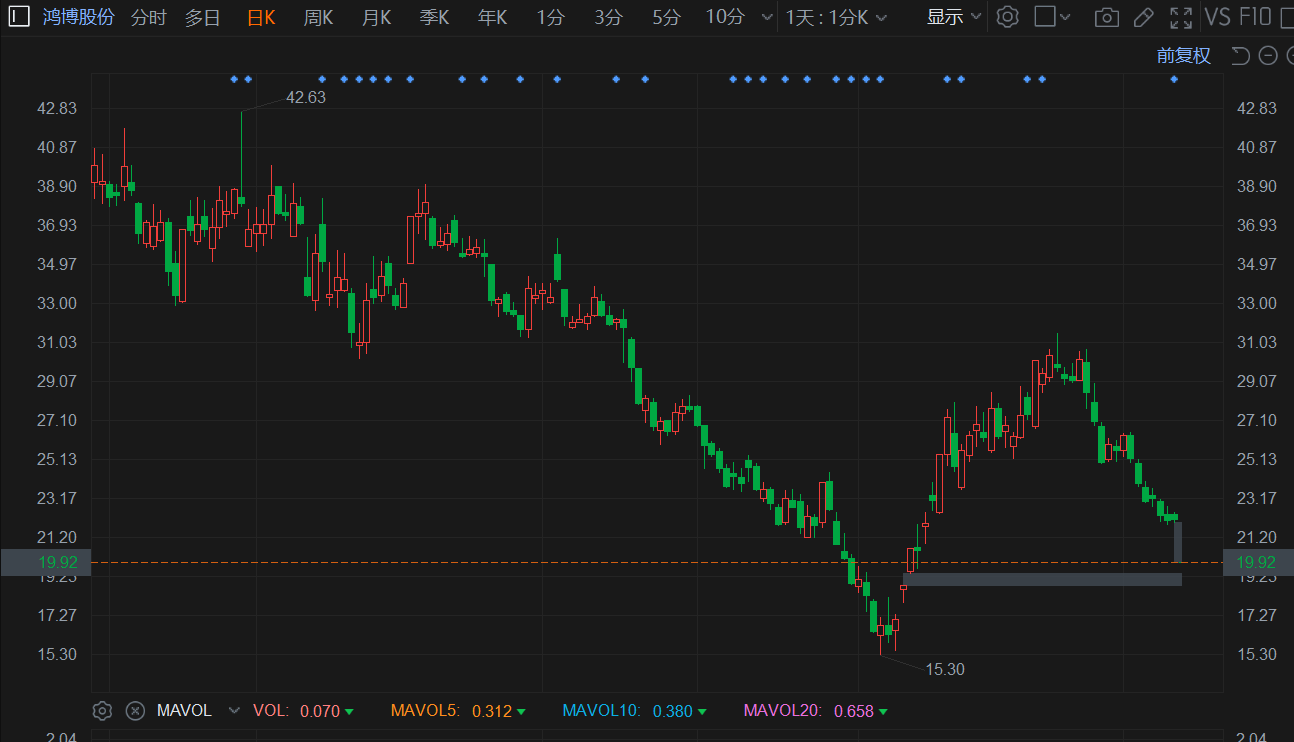Click the undo arrow beside 前复权
The height and width of the screenshot is (742, 1294).
click(1240, 56)
